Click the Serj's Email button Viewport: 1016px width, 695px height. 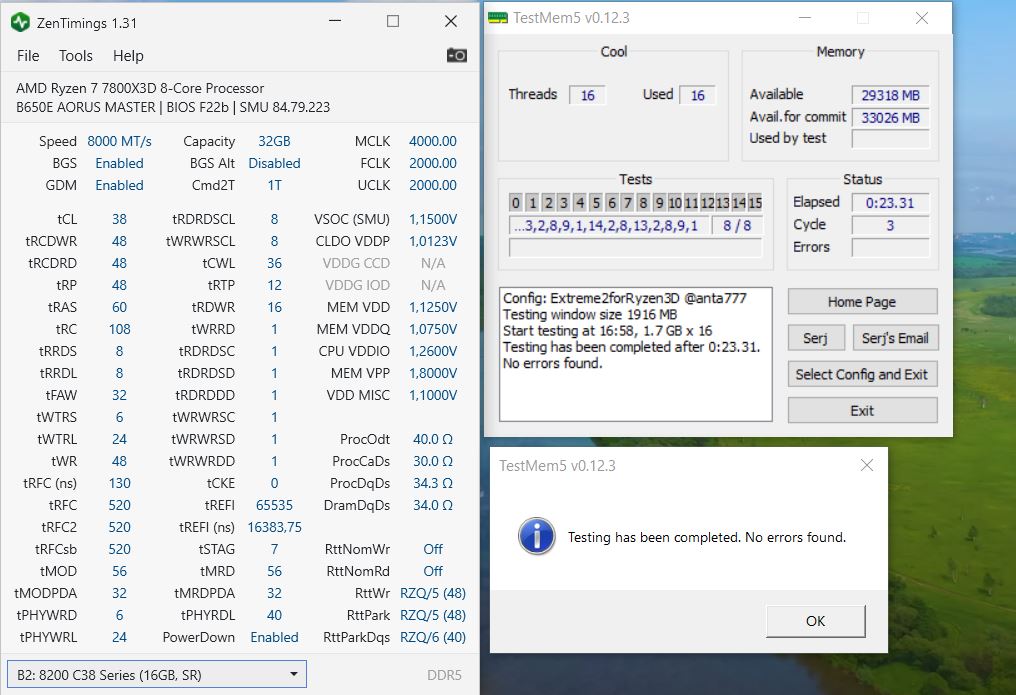[895, 338]
